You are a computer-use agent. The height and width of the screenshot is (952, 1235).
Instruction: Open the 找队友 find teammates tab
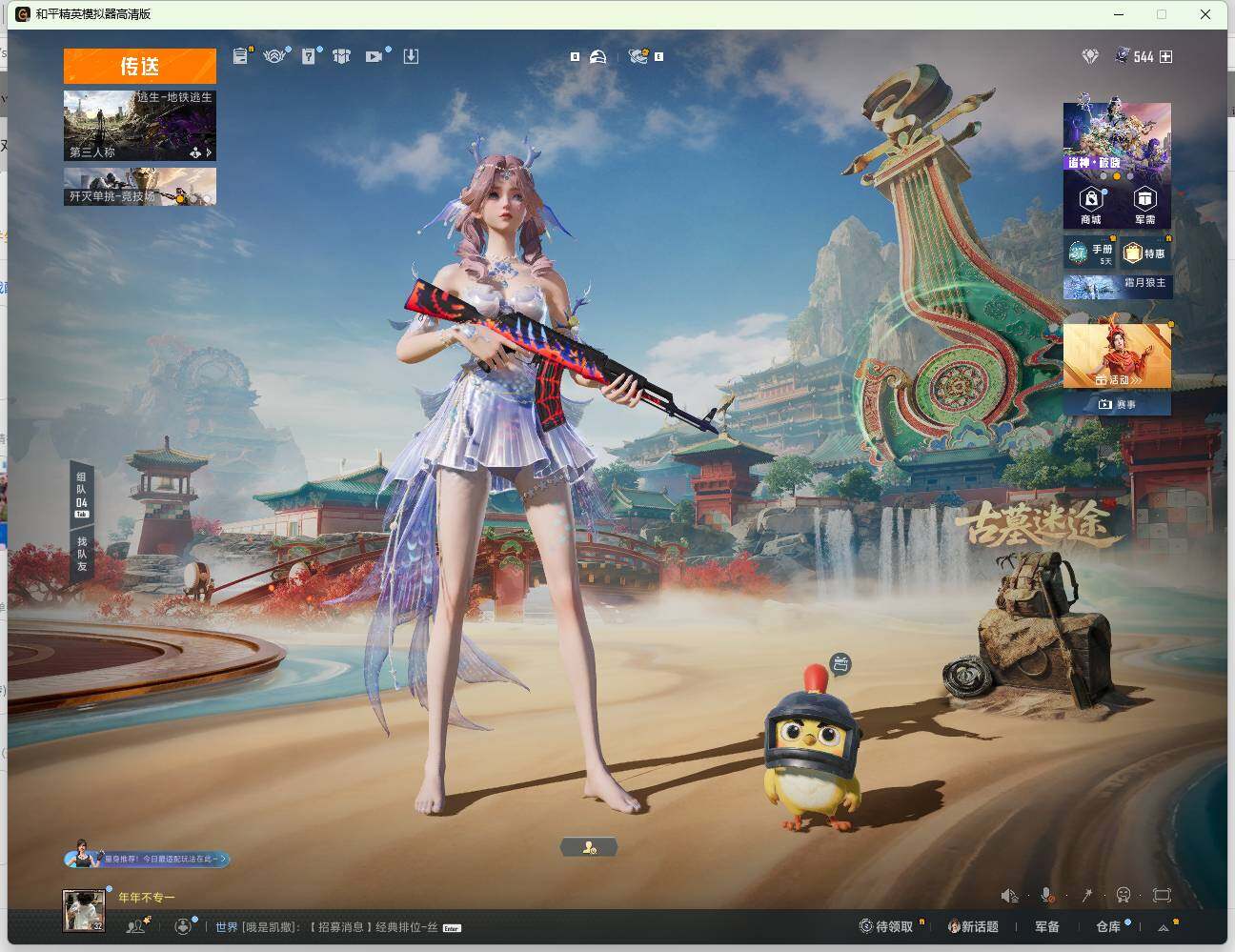click(82, 553)
